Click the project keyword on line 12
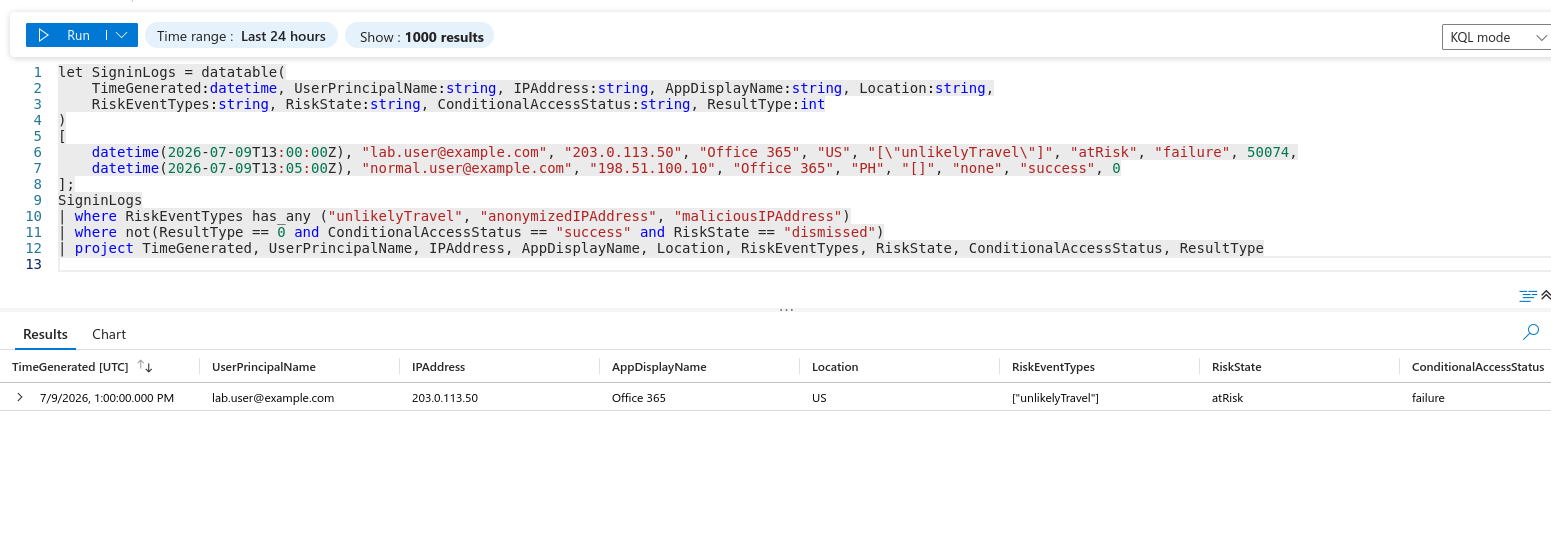The image size is (1551, 536). tap(104, 248)
